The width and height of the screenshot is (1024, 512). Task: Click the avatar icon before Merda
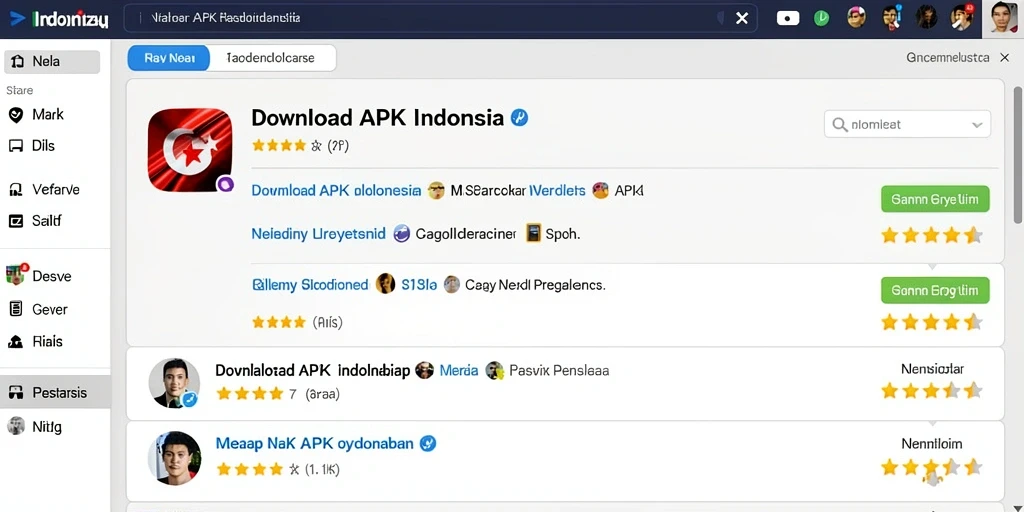pos(424,371)
